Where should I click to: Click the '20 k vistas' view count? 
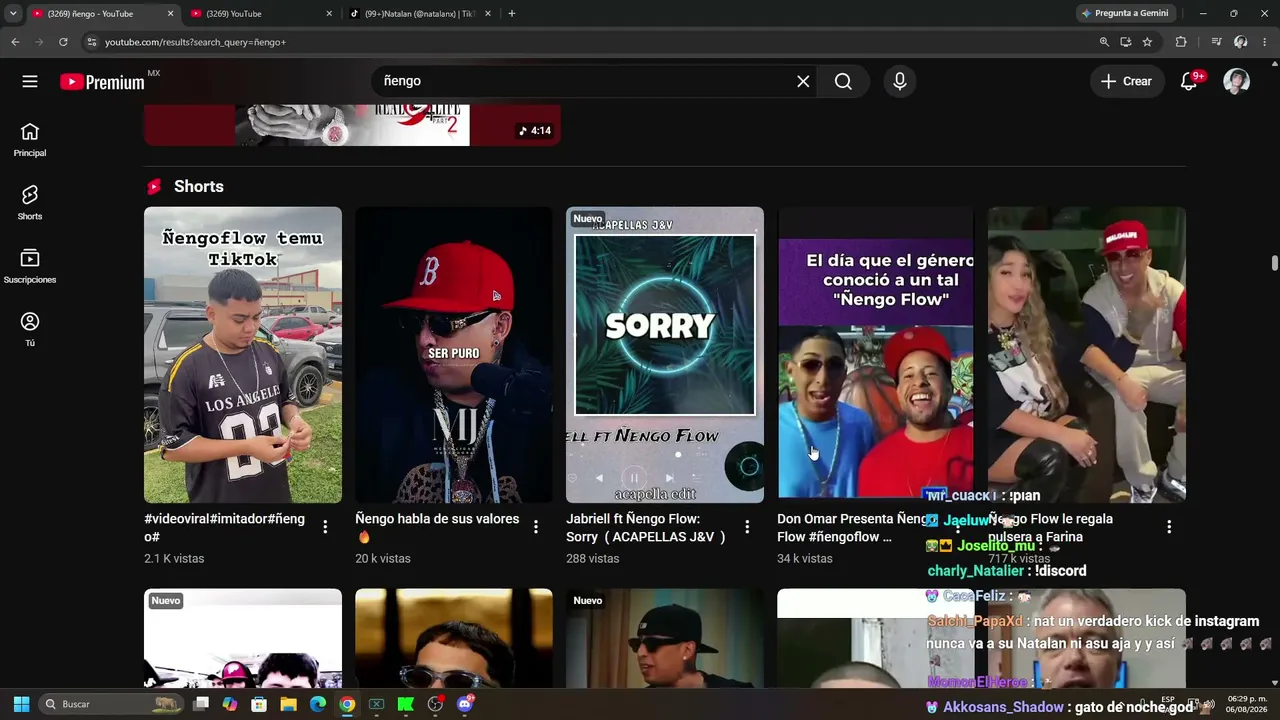(x=383, y=558)
